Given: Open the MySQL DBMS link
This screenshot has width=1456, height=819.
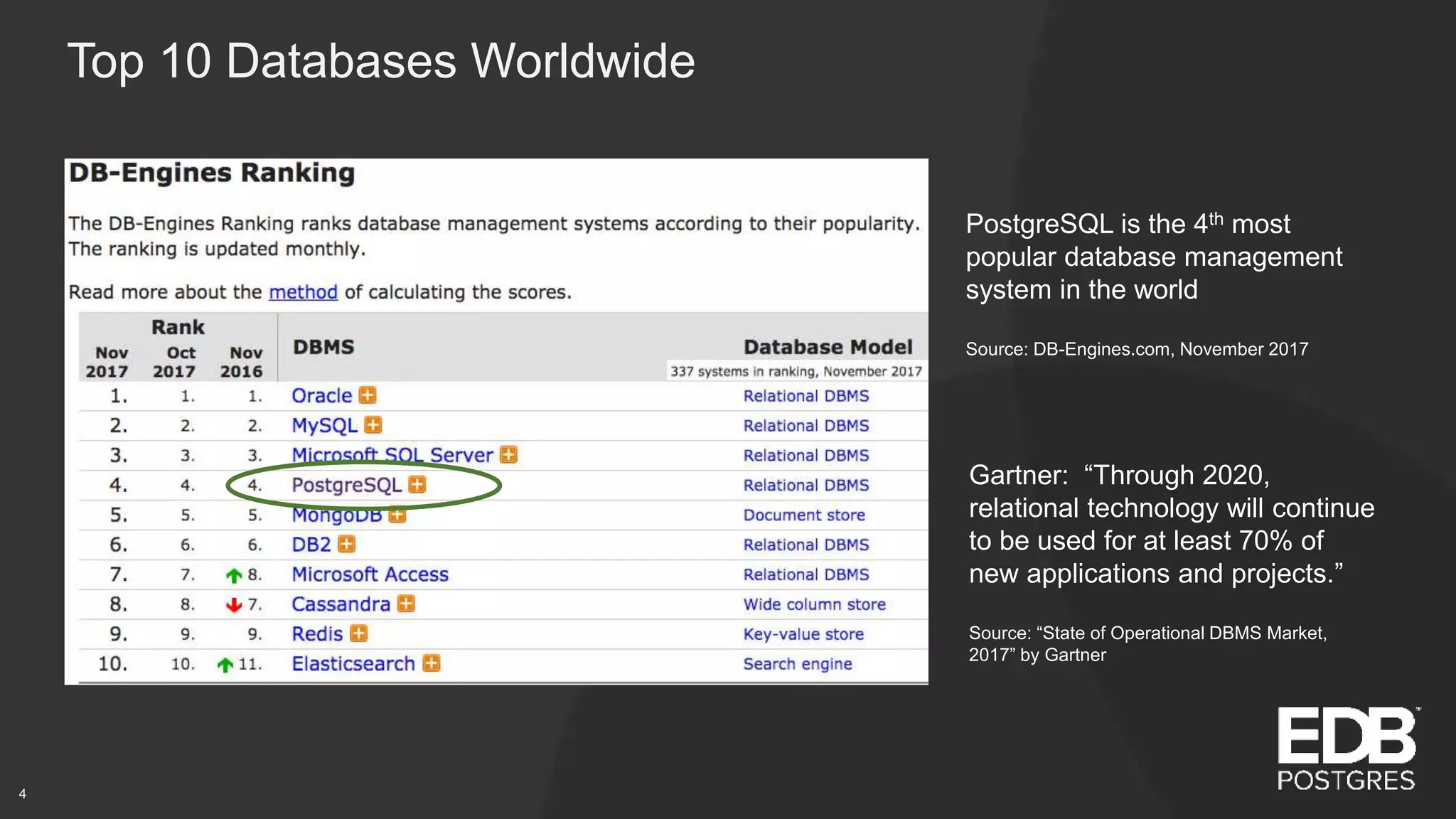Looking at the screenshot, I should [x=325, y=426].
